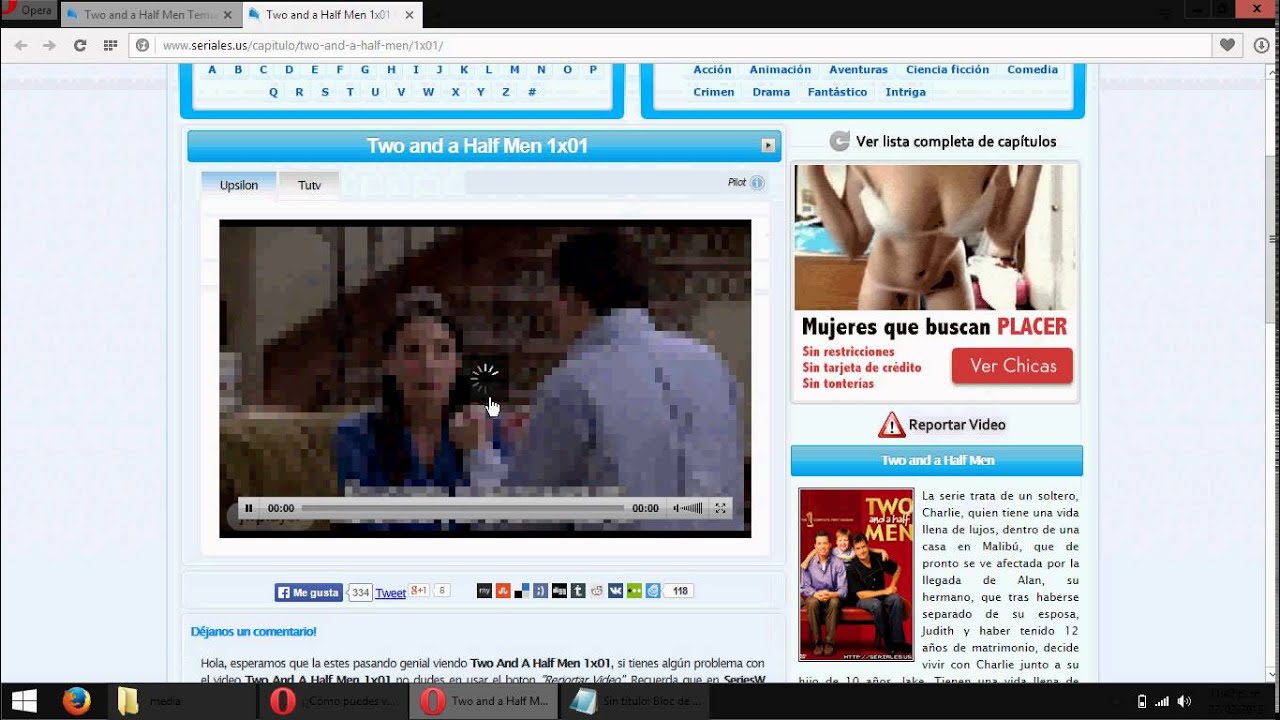Open the Aventuras genre
Image resolution: width=1280 pixels, height=720 pixels.
[858, 70]
